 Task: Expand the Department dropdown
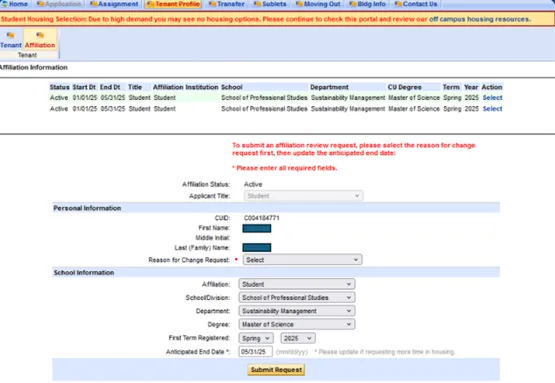[297, 311]
